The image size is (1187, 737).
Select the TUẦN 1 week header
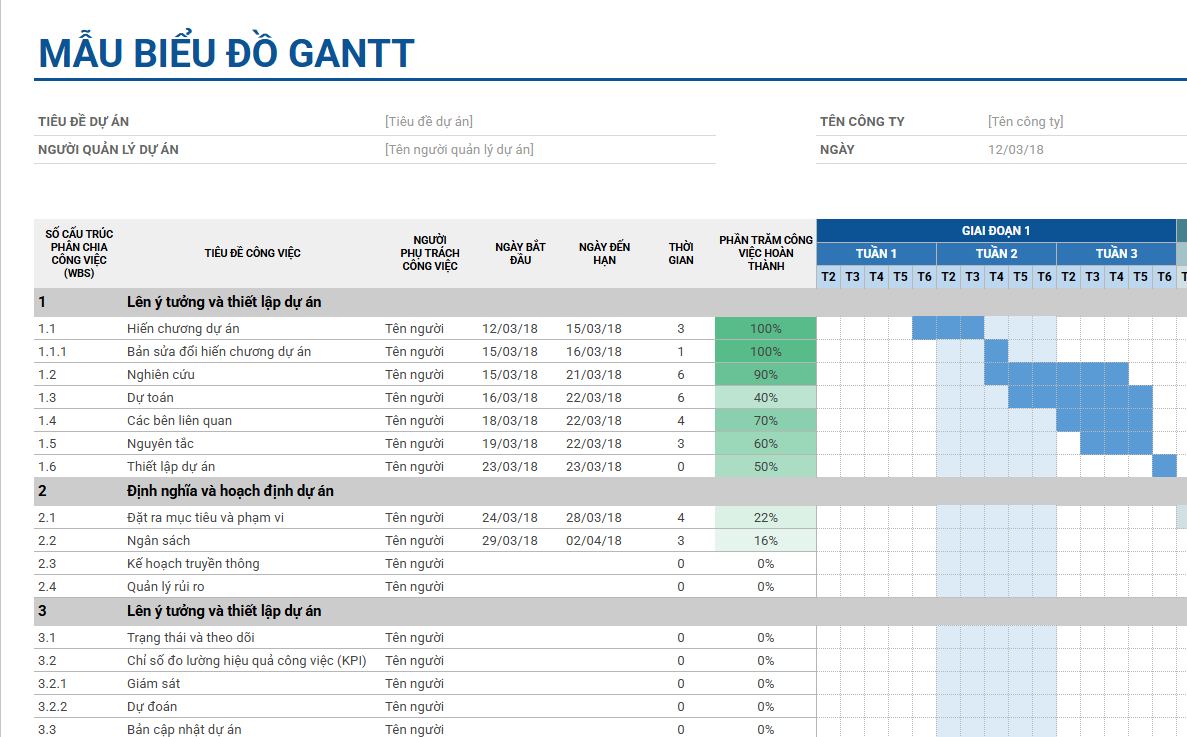pyautogui.click(x=876, y=254)
